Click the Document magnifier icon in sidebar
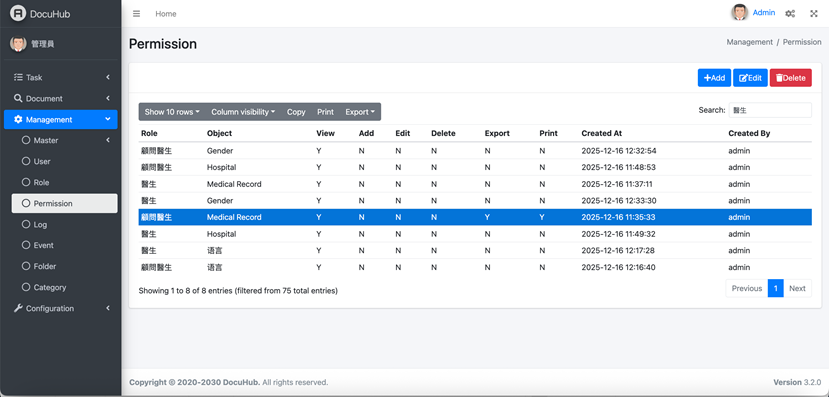829x397 pixels. [19, 98]
